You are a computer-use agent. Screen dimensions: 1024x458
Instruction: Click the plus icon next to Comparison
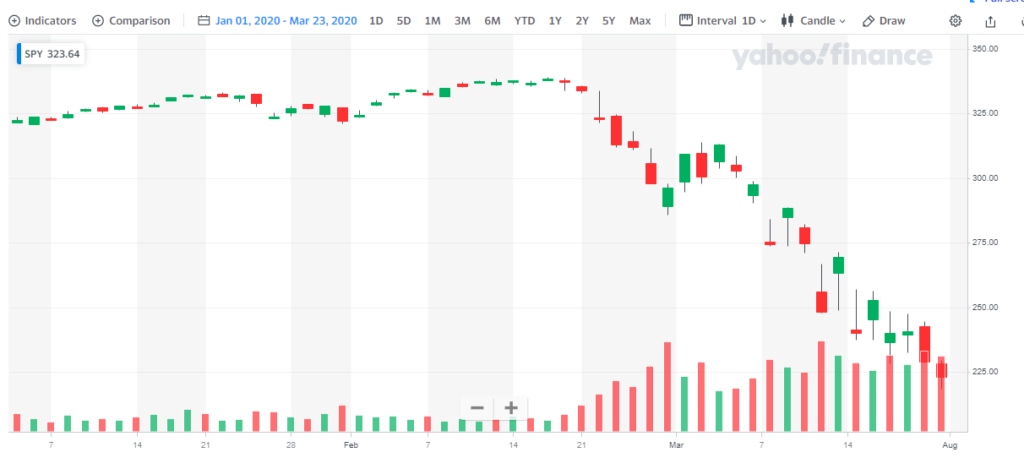[x=98, y=21]
